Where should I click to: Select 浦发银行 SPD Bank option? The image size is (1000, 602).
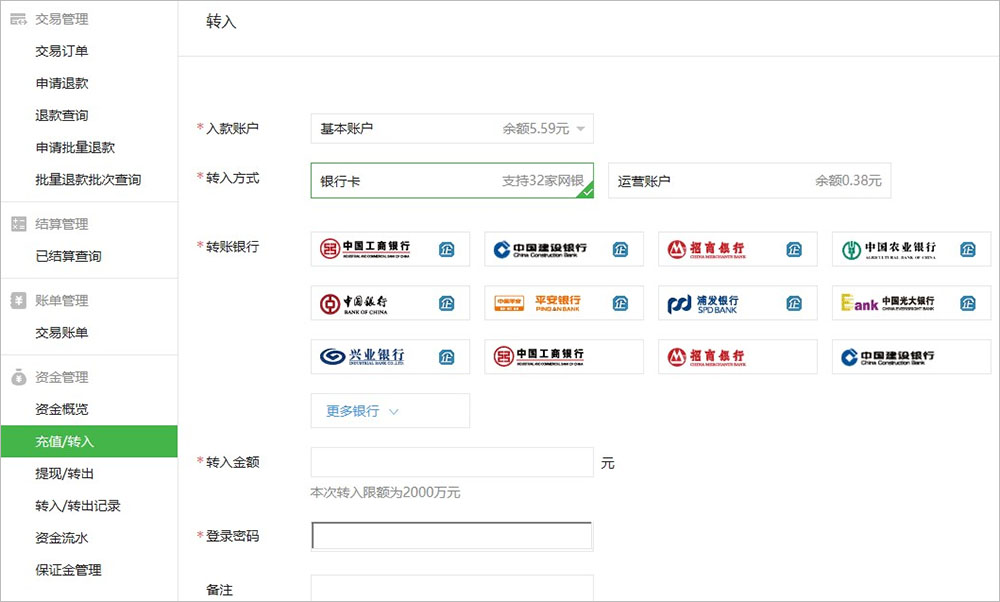pyautogui.click(x=738, y=303)
